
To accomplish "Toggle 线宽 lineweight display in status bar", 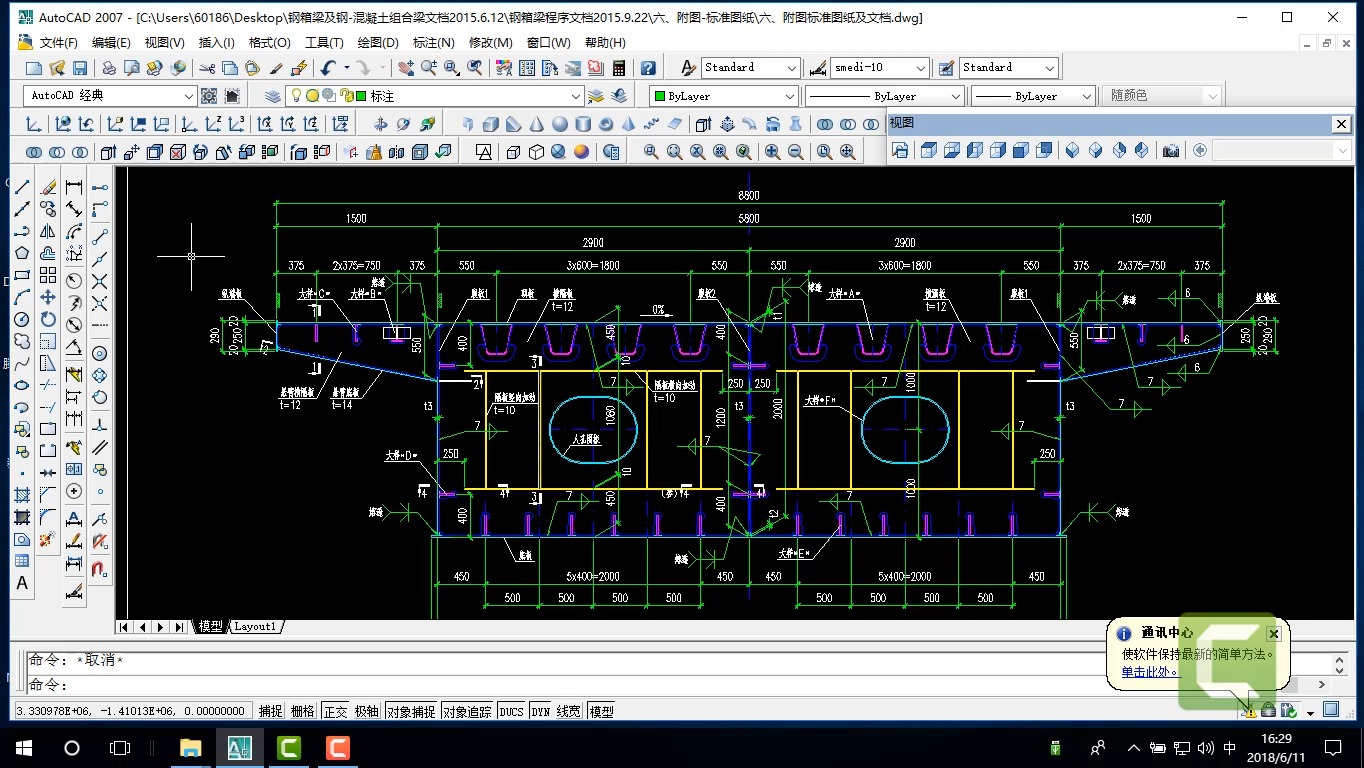I will [x=569, y=711].
